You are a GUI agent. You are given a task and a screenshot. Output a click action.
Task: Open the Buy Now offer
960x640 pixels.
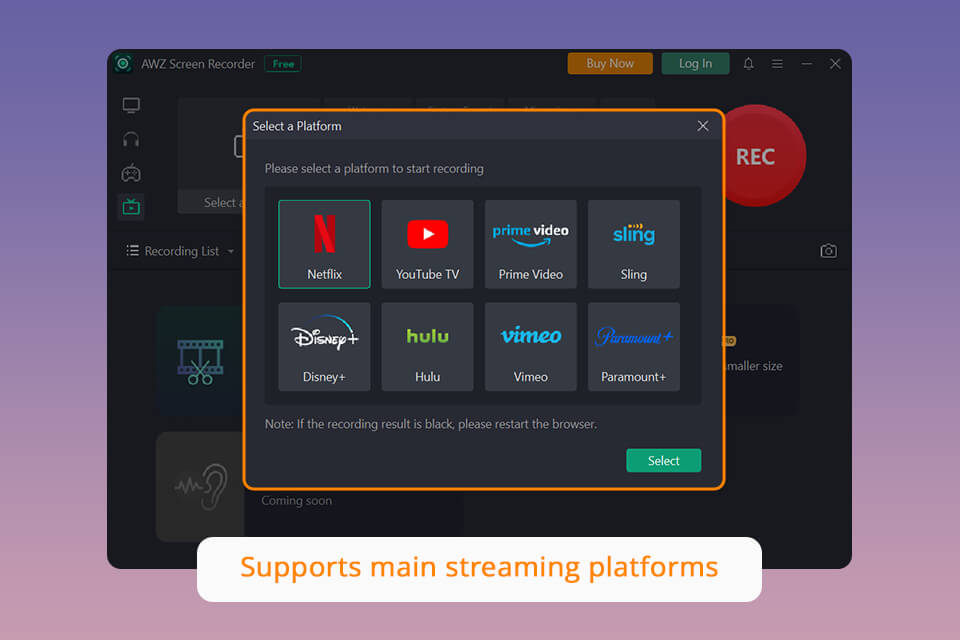[x=610, y=64]
